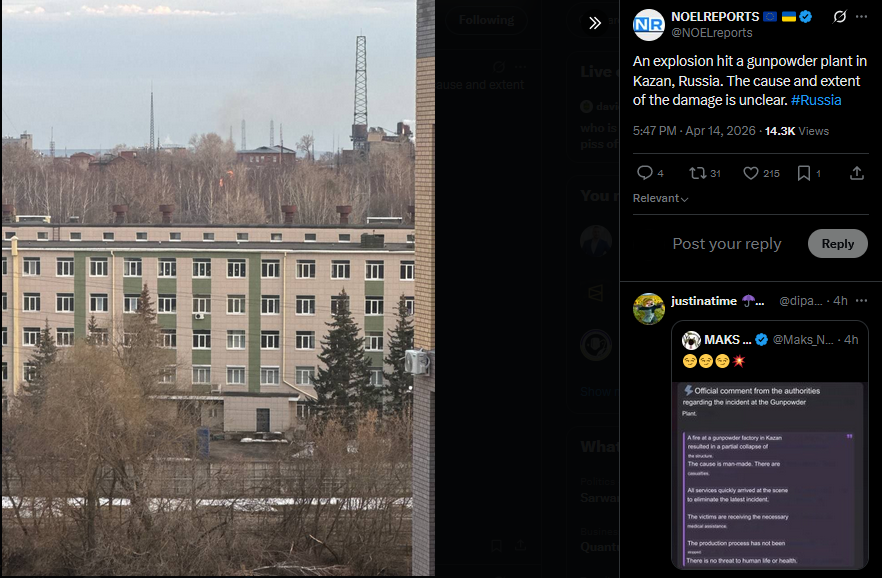Open justinatime's profile avatar
The width and height of the screenshot is (882, 578).
[649, 309]
